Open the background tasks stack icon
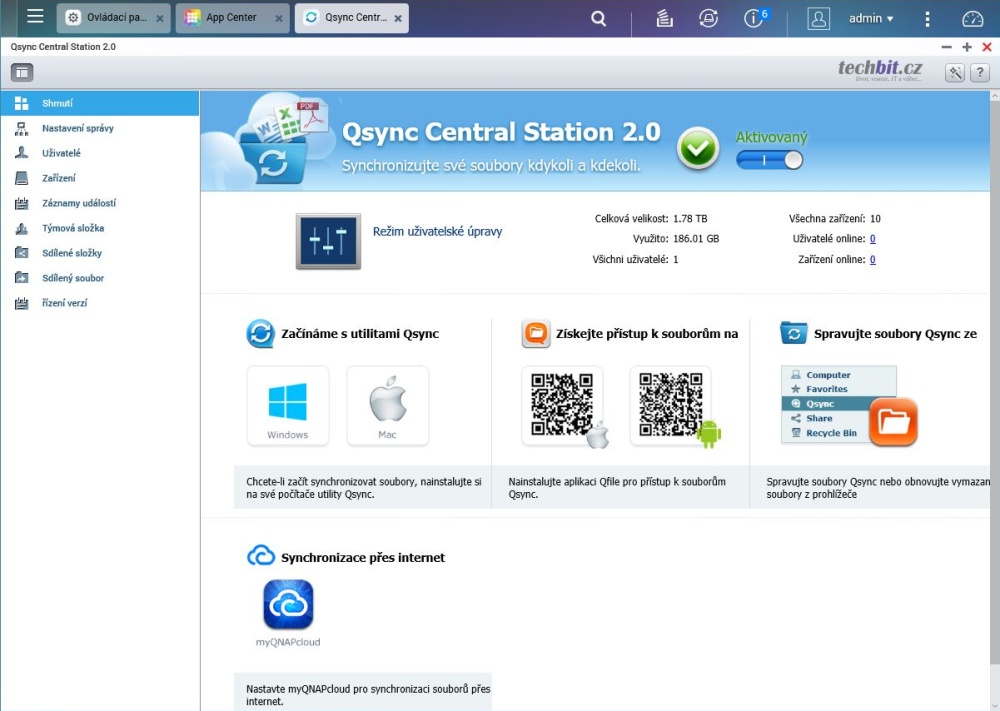The height and width of the screenshot is (711, 1000). 664,18
